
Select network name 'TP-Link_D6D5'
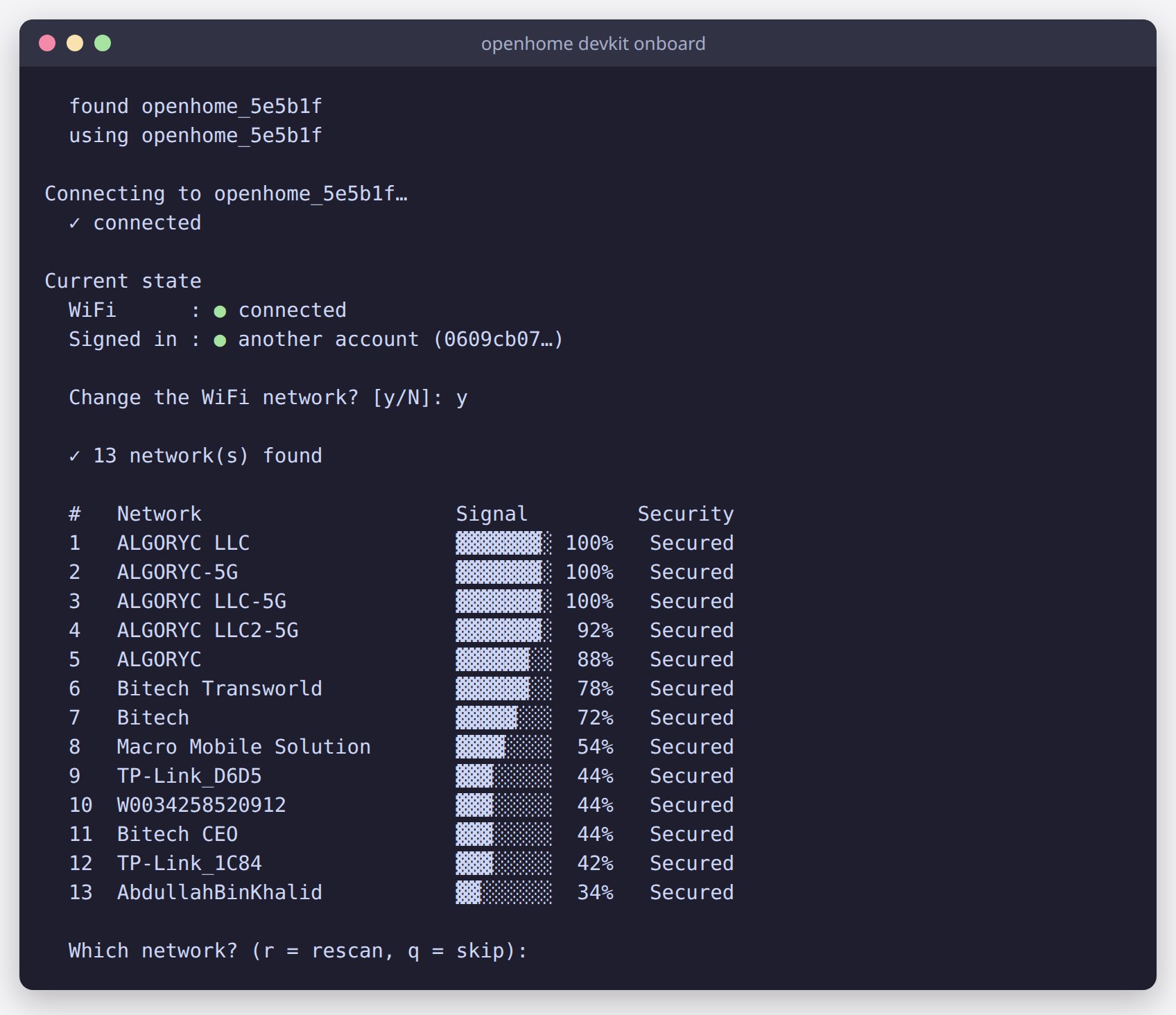point(189,776)
